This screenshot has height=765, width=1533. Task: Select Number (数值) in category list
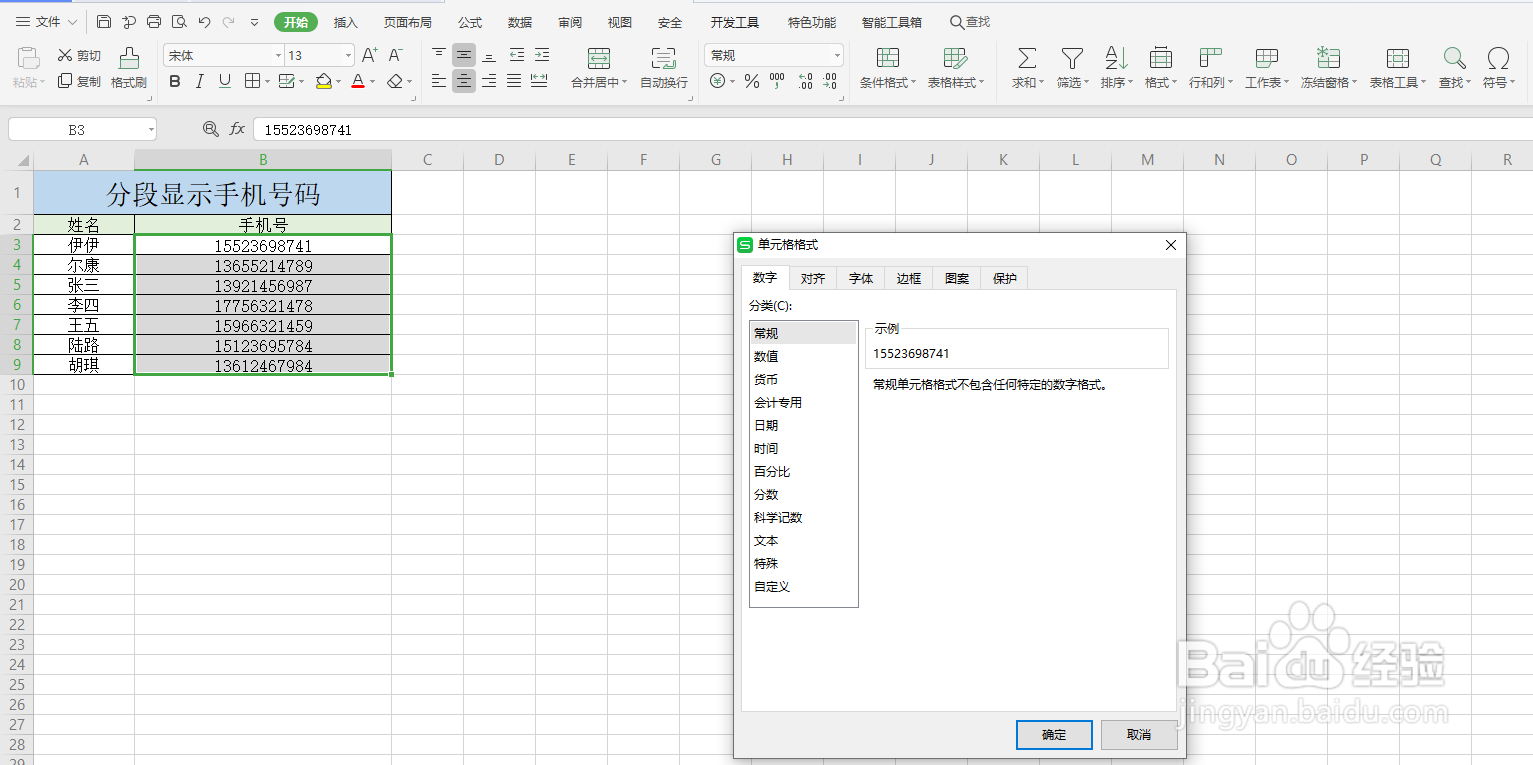click(803, 357)
